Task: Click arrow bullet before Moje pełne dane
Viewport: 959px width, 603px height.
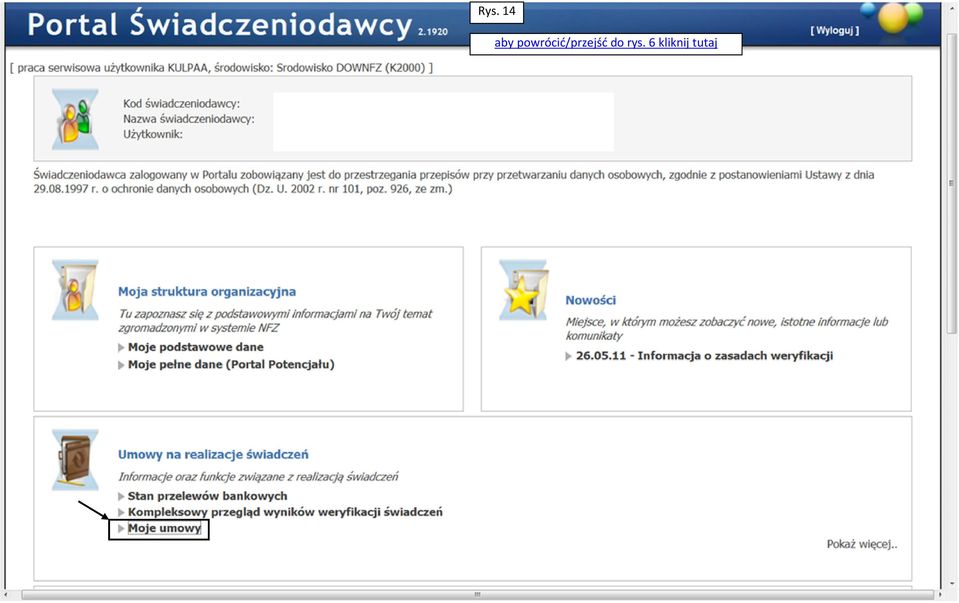Action: click(121, 365)
